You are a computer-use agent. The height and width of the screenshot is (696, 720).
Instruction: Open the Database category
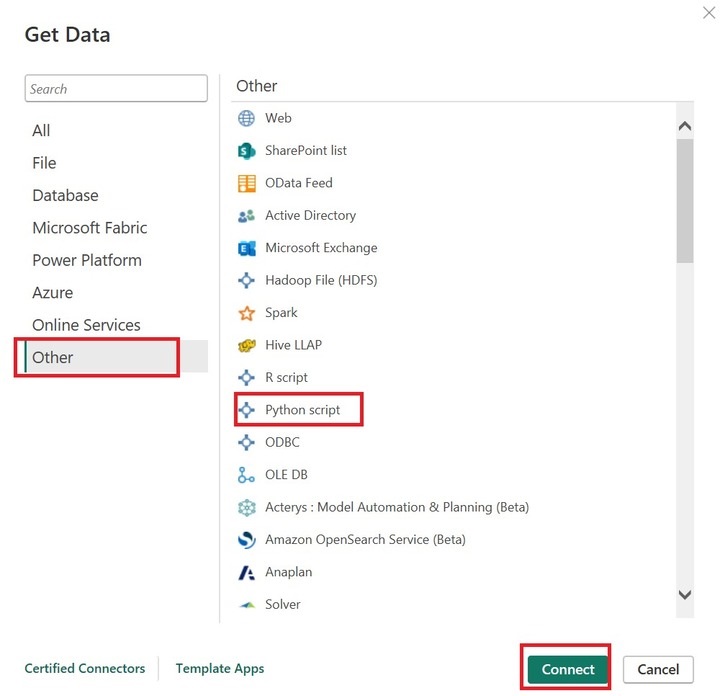[65, 196]
